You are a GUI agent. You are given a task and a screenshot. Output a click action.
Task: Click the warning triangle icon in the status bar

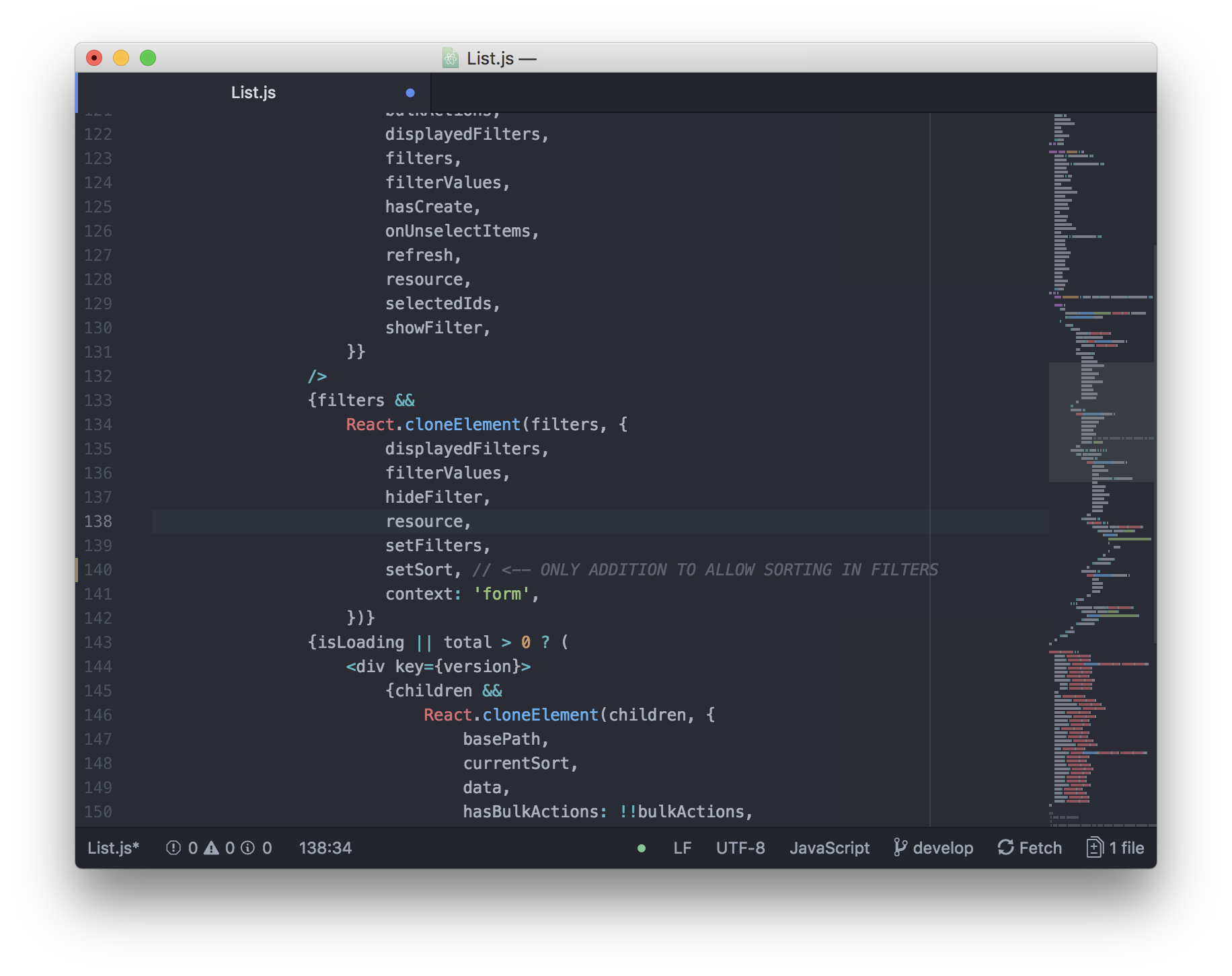(212, 848)
